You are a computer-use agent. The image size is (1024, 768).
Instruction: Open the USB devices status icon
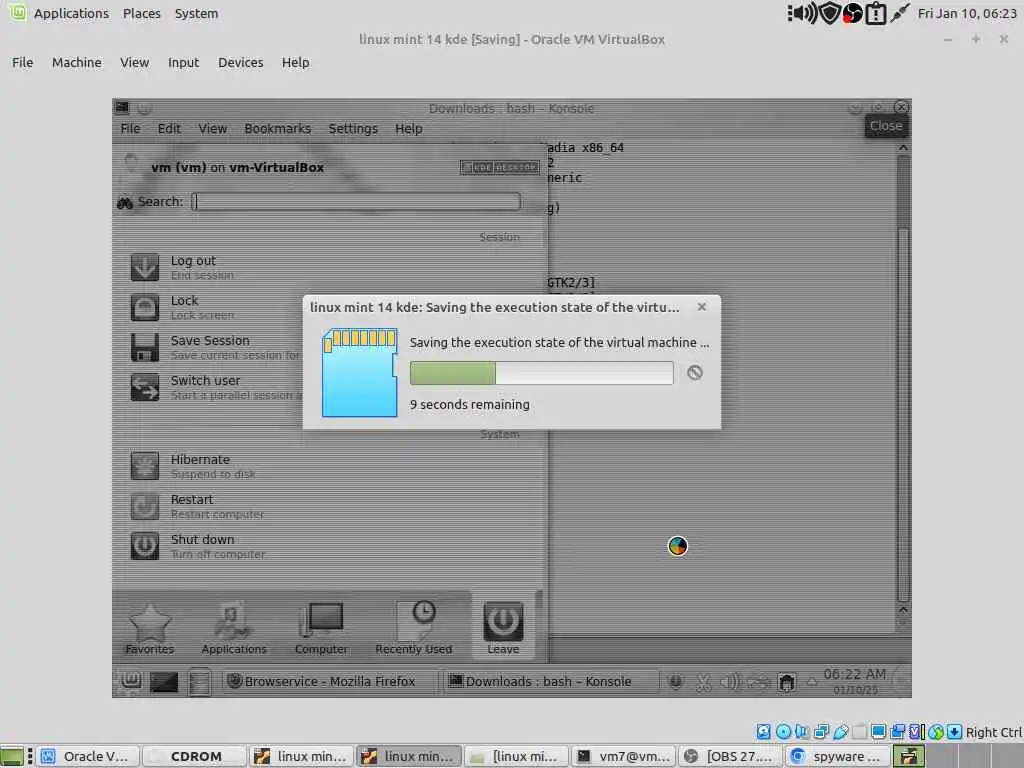click(840, 732)
